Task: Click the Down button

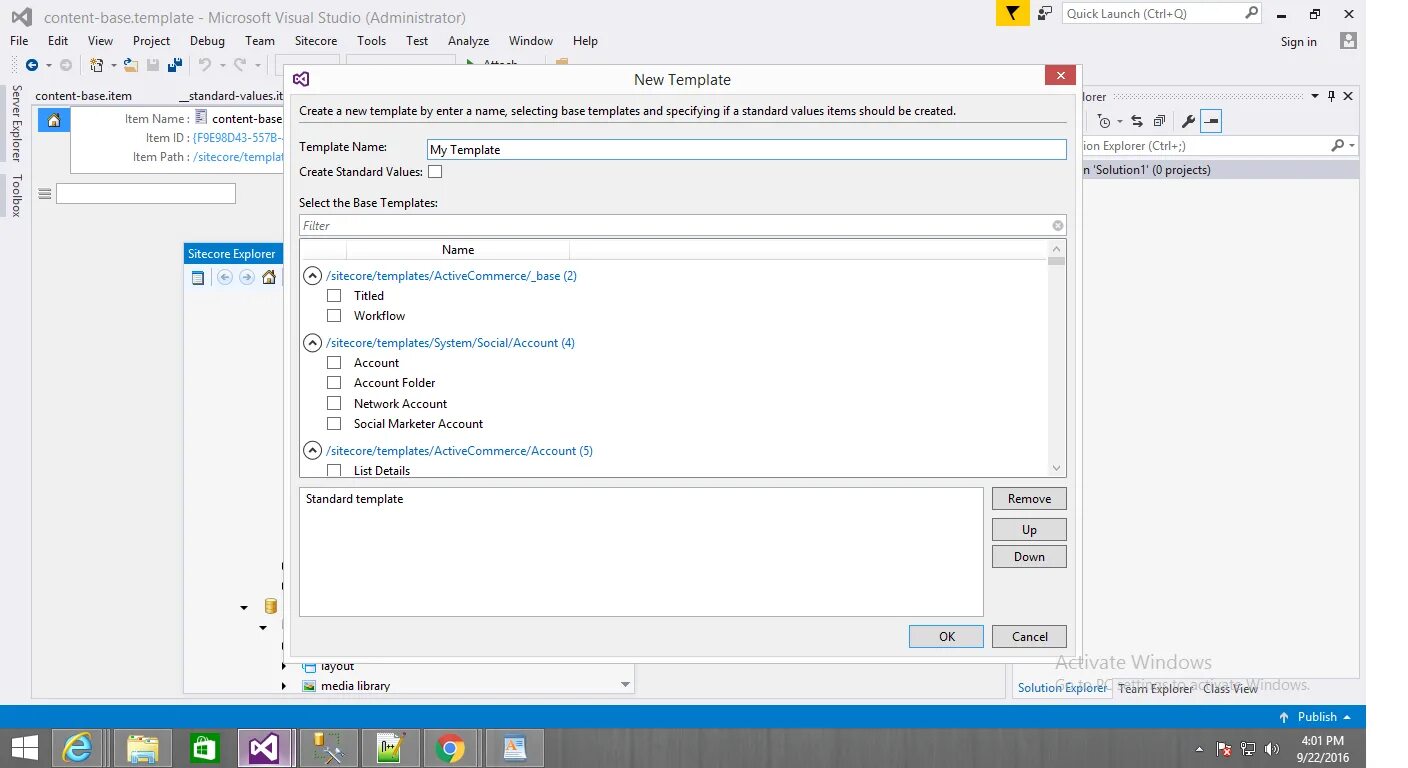Action: [x=1029, y=557]
